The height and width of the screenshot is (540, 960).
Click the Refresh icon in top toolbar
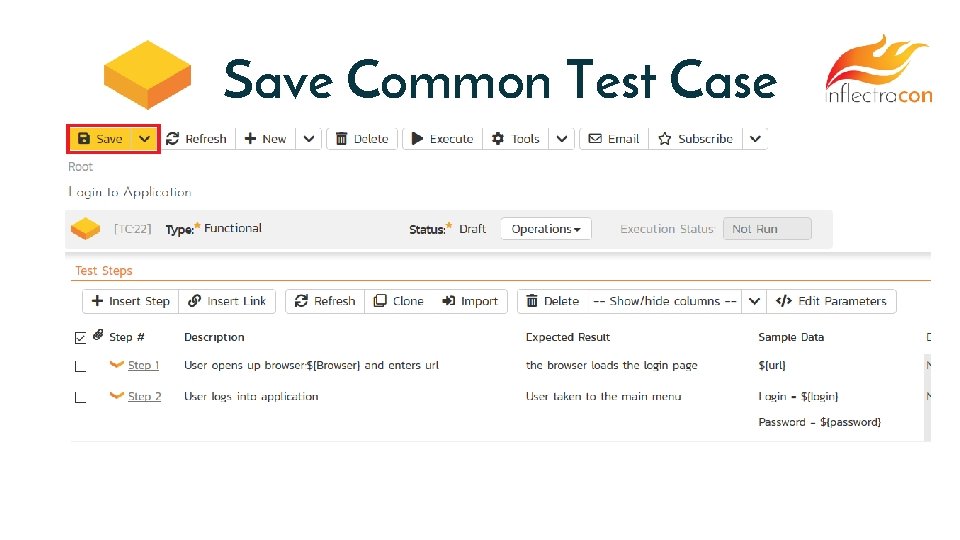173,139
